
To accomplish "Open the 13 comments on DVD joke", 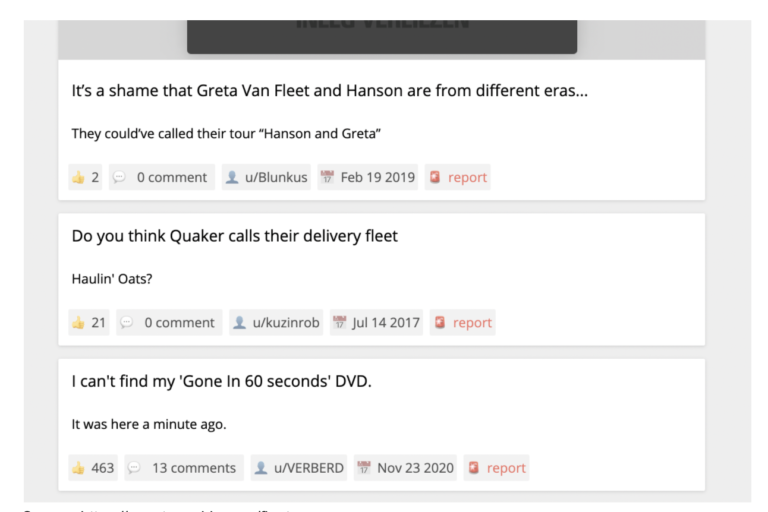I will pyautogui.click(x=193, y=468).
